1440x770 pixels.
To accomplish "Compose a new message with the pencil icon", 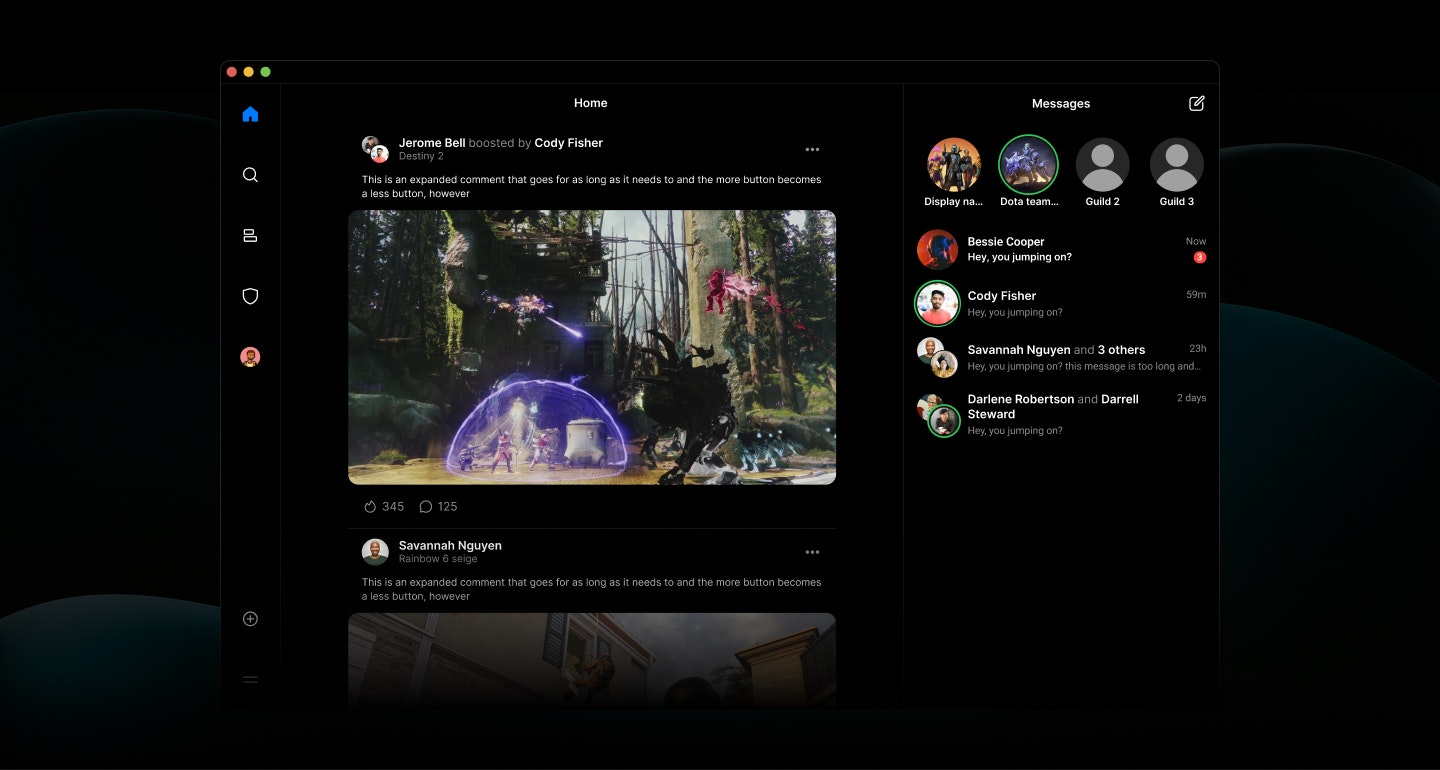I will click(1196, 102).
